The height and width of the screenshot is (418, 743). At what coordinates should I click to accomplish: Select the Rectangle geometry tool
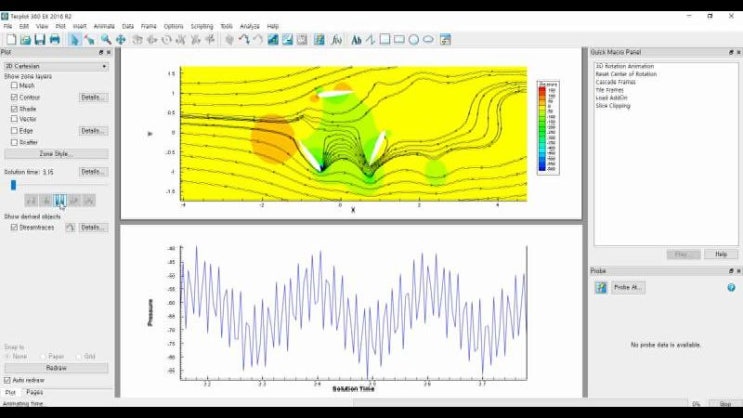tap(399, 39)
